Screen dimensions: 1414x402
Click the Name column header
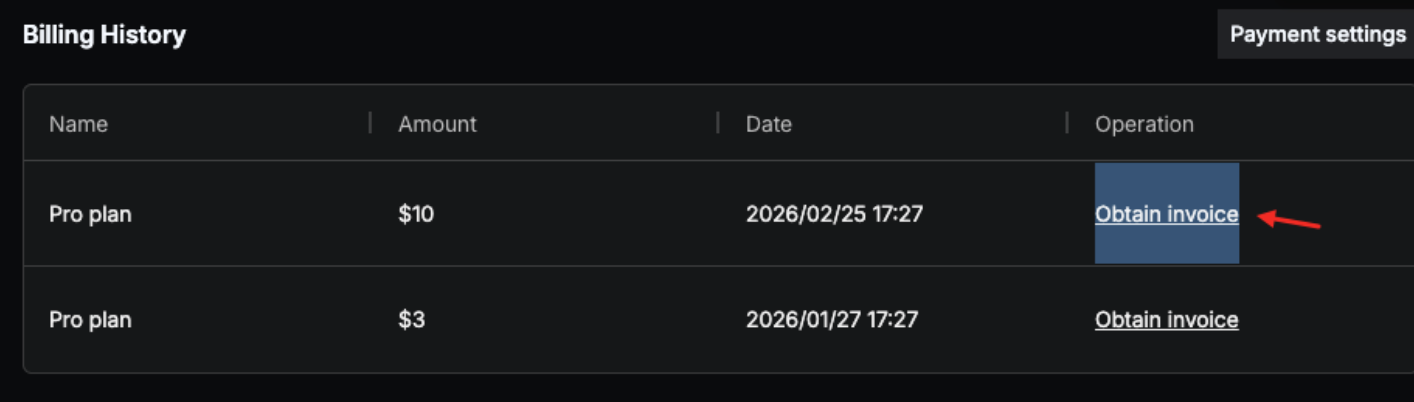coord(78,124)
